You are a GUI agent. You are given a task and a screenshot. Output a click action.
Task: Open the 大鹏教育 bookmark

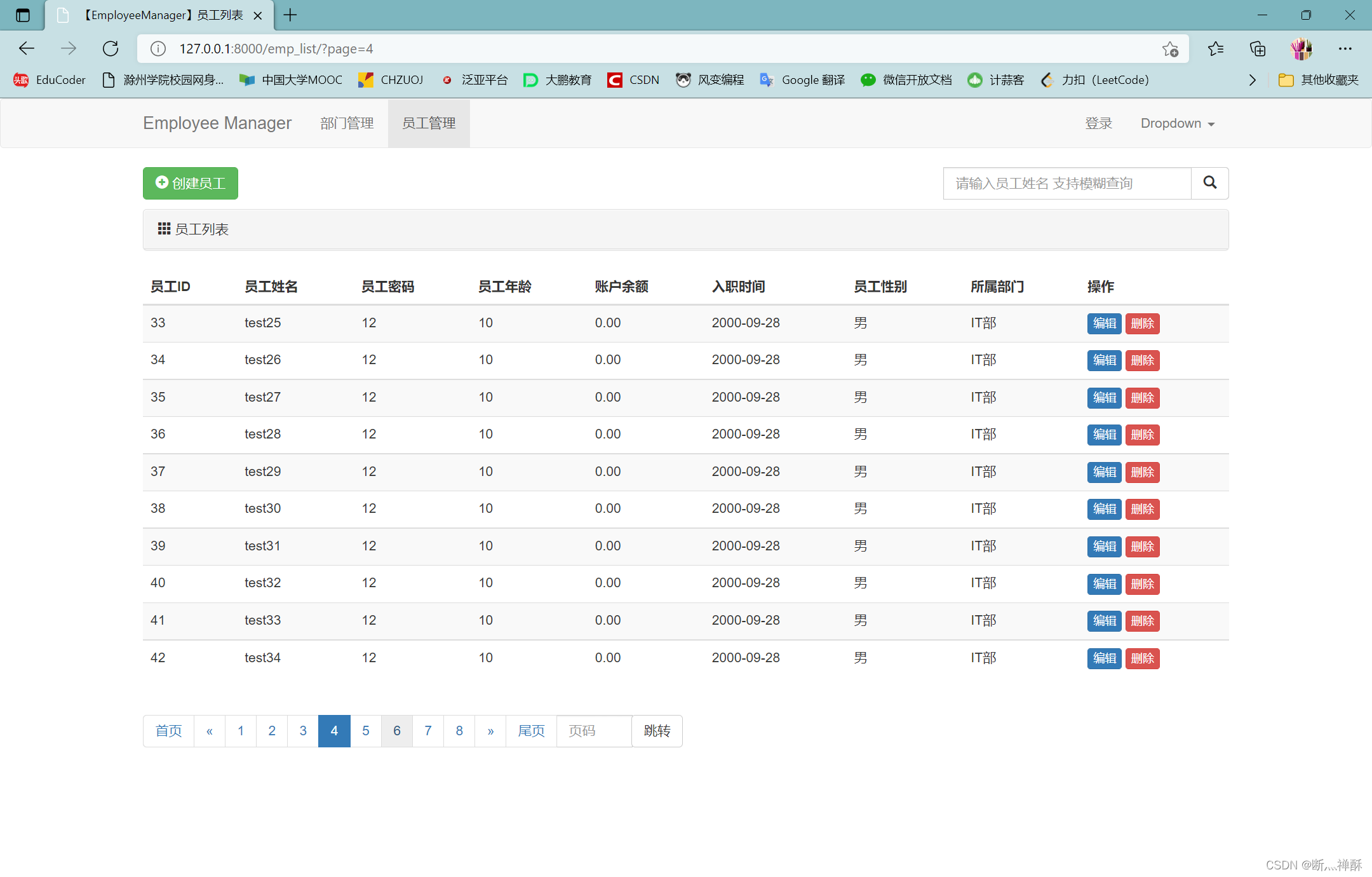coord(558,80)
